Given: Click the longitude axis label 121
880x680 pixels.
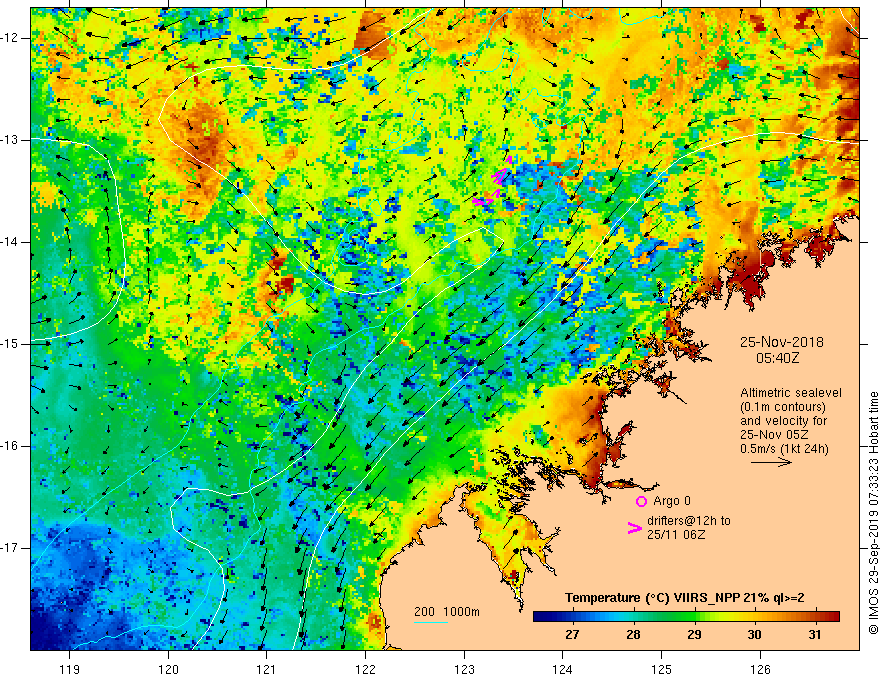Looking at the screenshot, I should click(x=266, y=669).
